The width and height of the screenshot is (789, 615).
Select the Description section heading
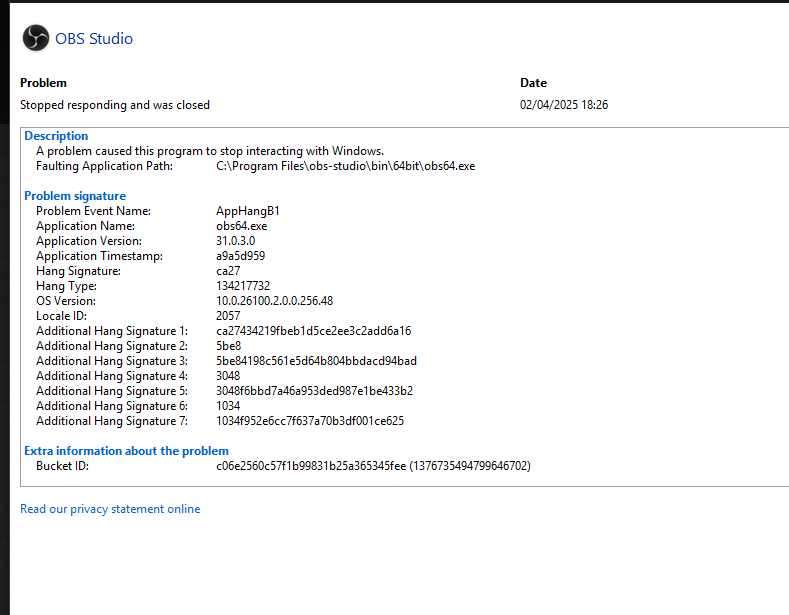[x=56, y=136]
